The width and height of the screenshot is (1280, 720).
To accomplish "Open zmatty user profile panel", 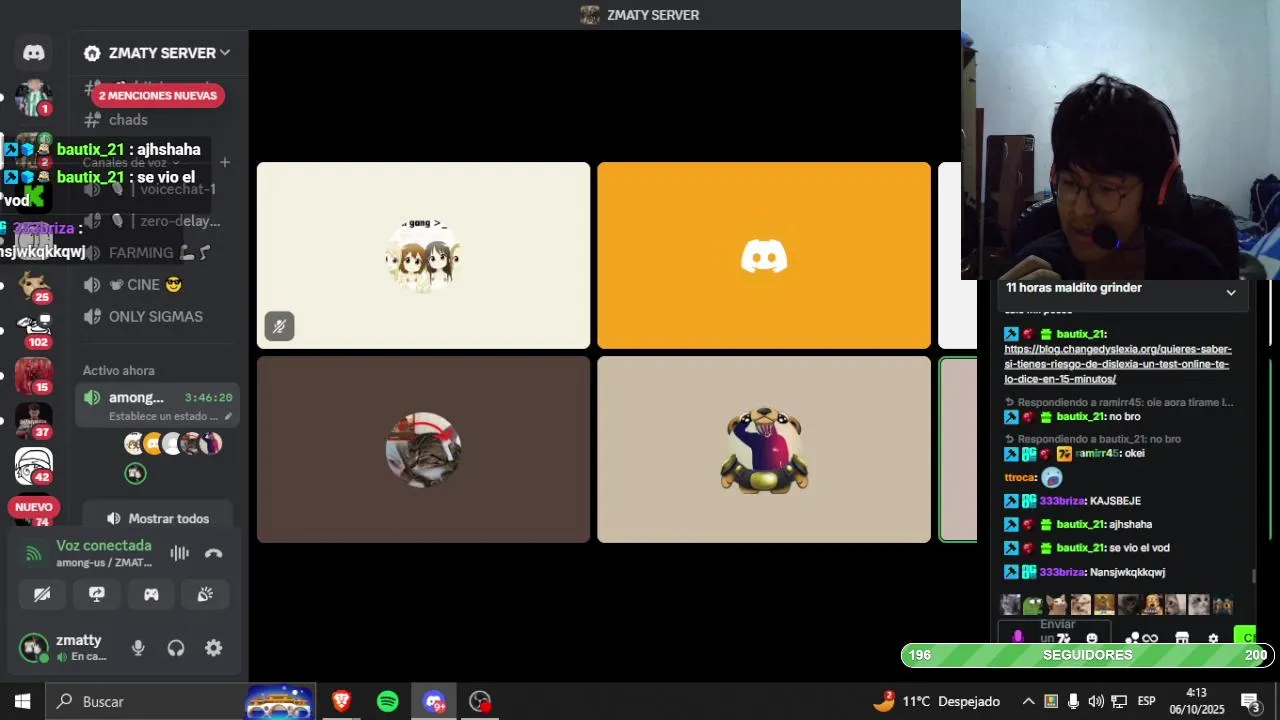I will 66,648.
